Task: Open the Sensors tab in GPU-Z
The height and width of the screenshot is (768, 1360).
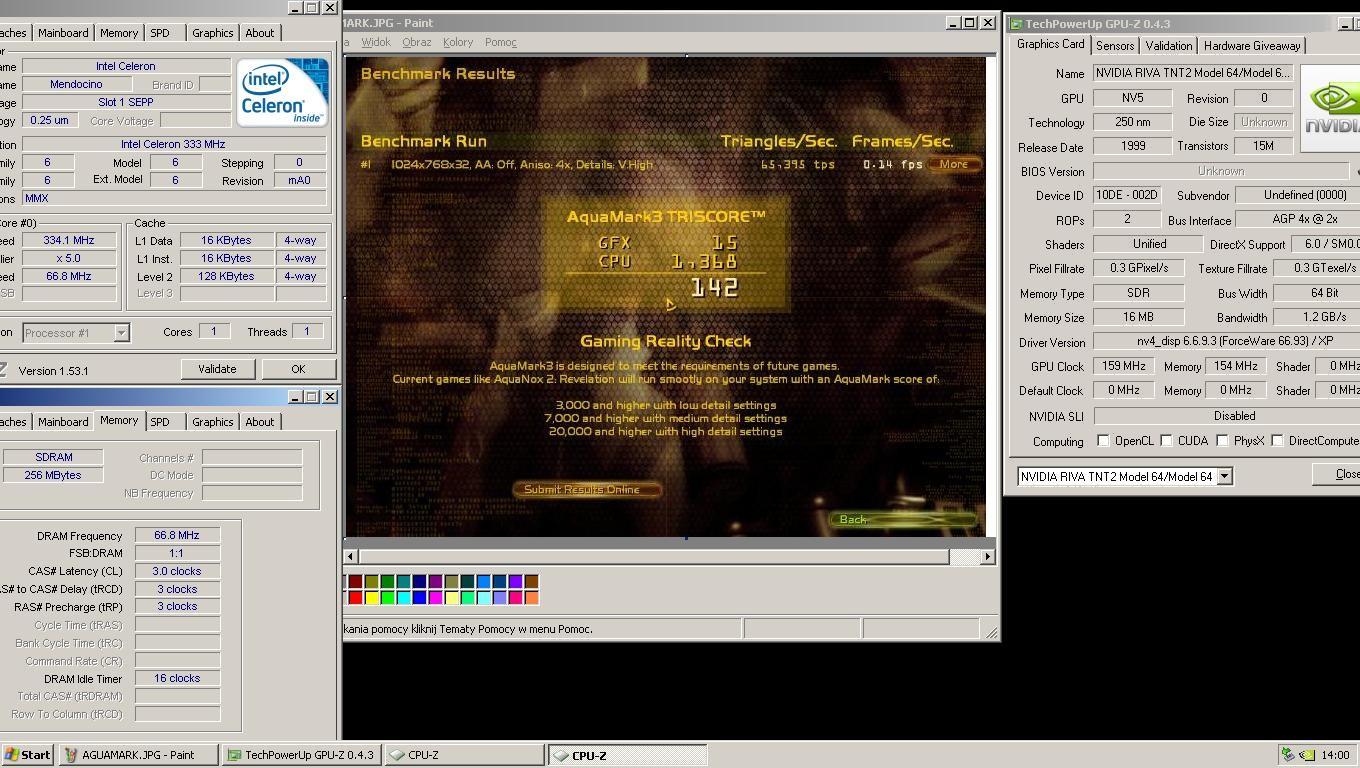Action: coord(1115,46)
